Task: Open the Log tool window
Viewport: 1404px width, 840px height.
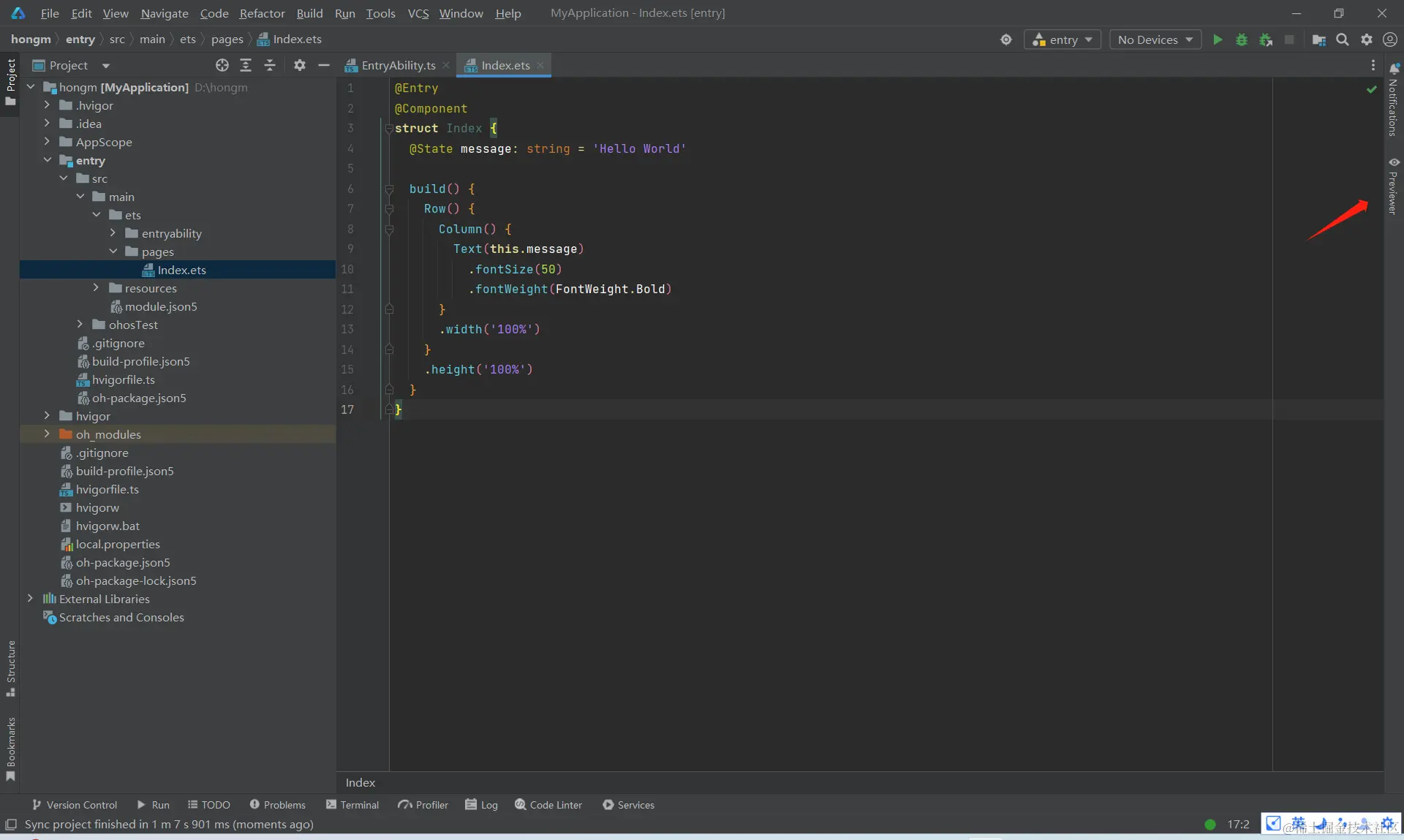Action: [482, 805]
